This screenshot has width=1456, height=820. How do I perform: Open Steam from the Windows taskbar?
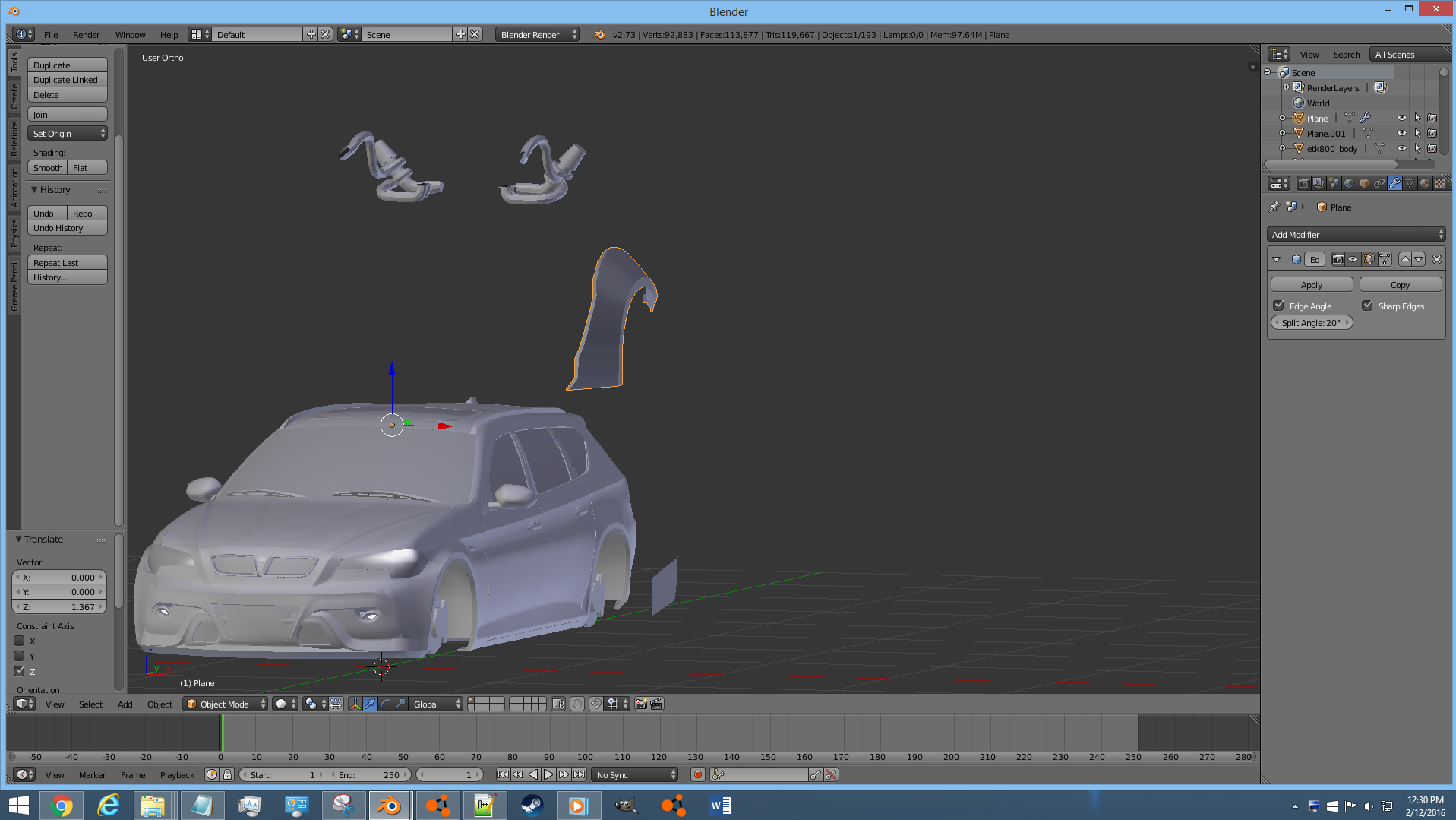[x=532, y=806]
